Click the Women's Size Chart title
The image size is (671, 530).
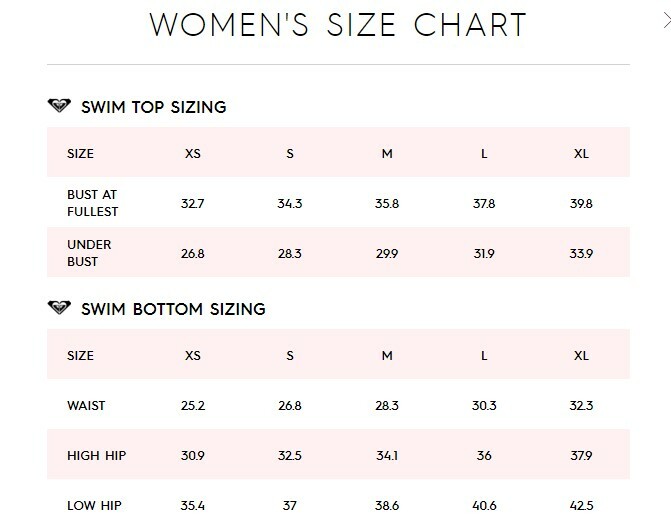[x=338, y=25]
